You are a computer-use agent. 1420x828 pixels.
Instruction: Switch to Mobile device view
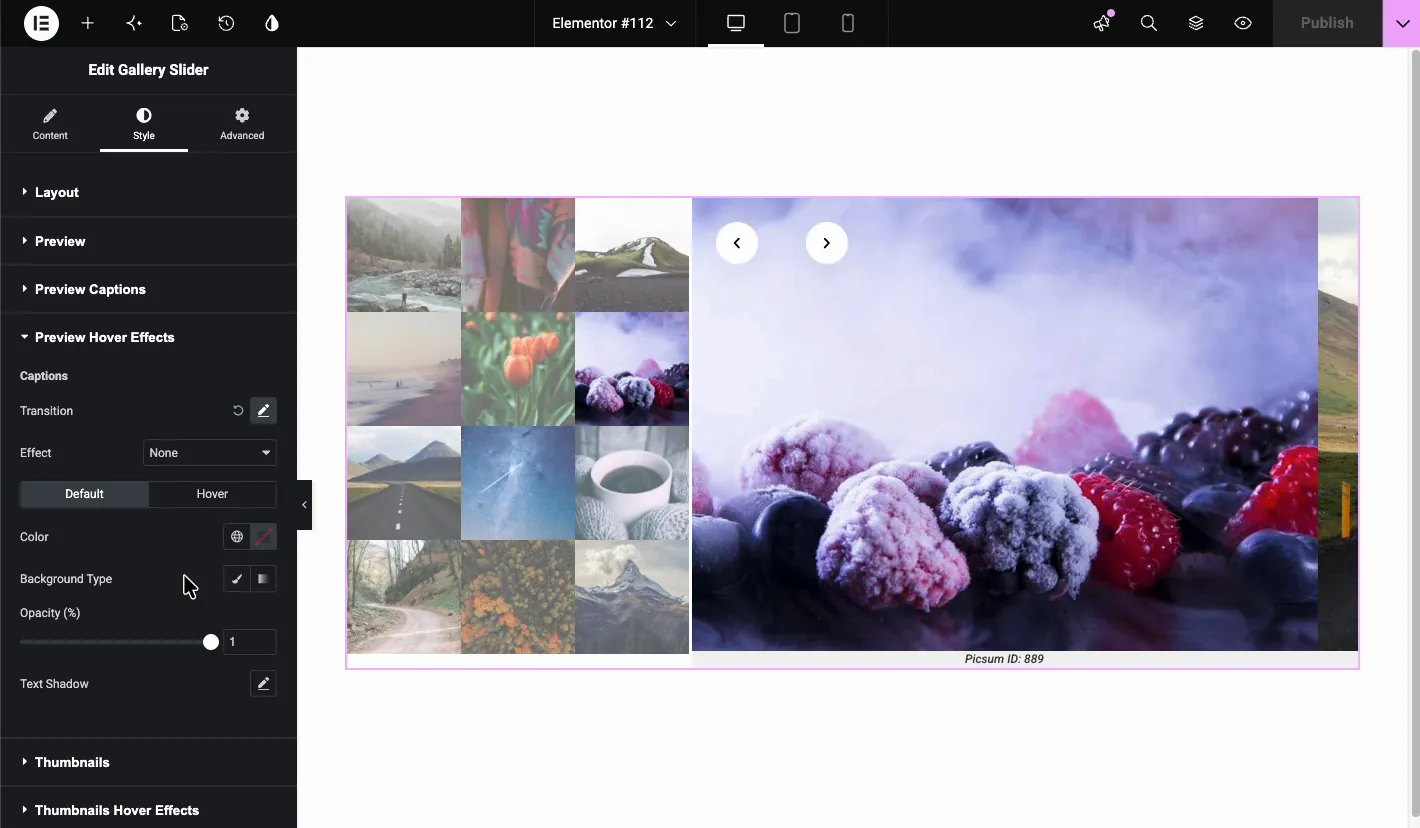[x=848, y=23]
